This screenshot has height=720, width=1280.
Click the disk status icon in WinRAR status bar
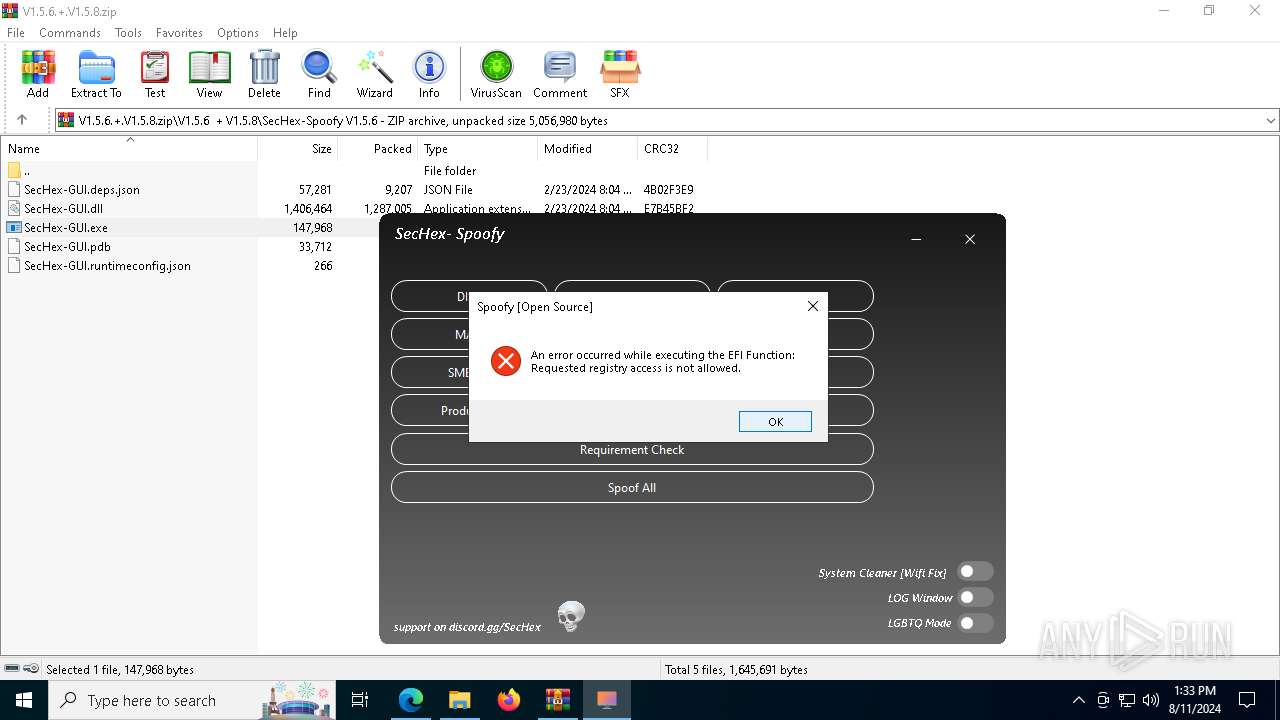click(x=12, y=669)
